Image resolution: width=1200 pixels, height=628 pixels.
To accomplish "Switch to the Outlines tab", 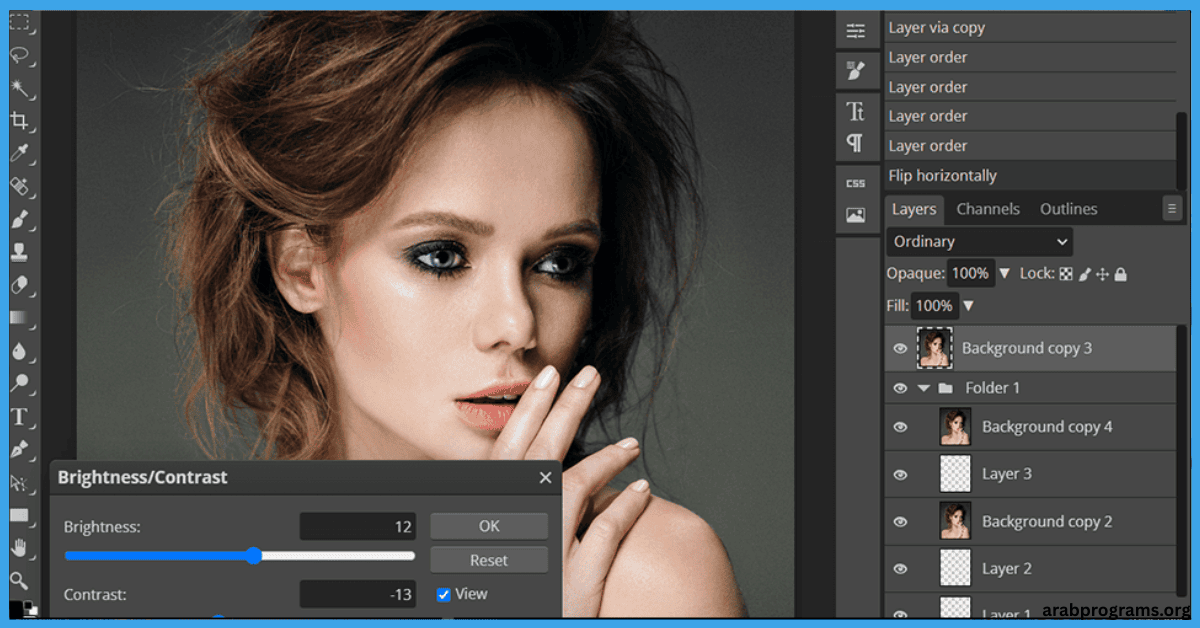I will pos(1069,209).
